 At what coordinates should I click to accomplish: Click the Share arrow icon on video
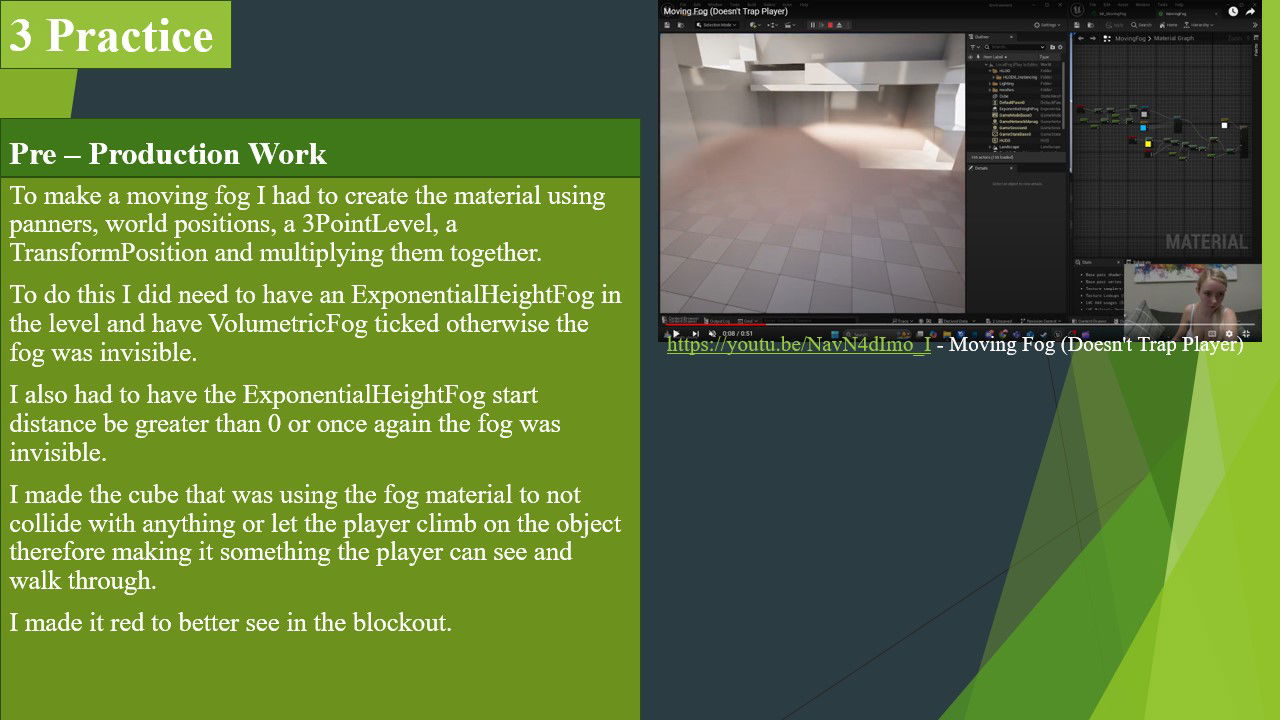[1250, 12]
